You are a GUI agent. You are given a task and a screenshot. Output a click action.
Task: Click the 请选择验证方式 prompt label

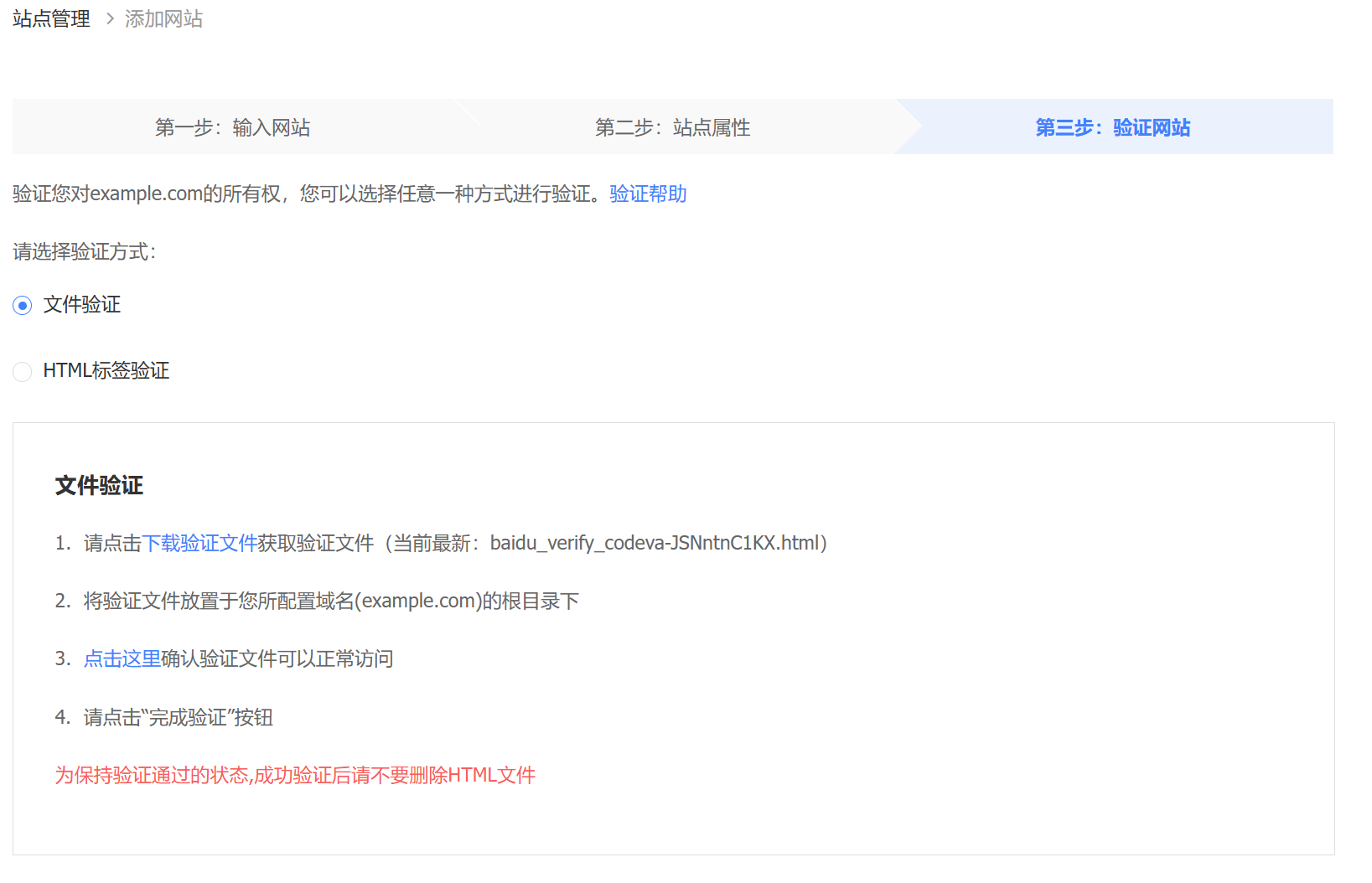(x=85, y=252)
